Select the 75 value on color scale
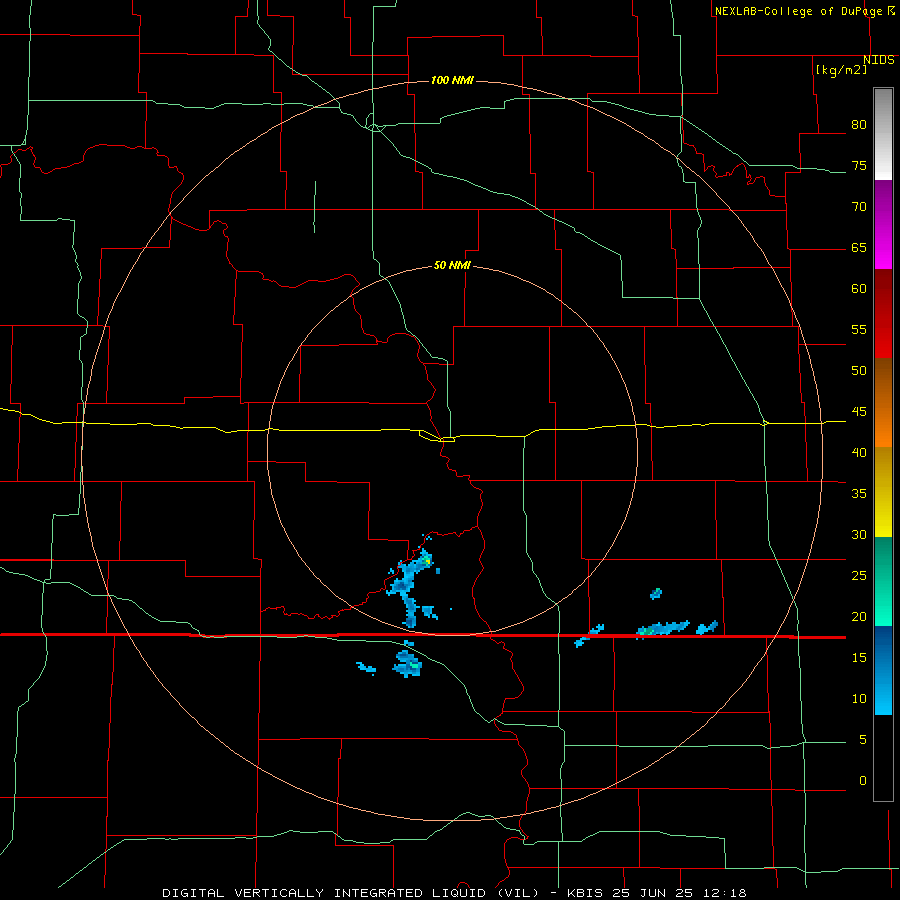 [x=859, y=165]
